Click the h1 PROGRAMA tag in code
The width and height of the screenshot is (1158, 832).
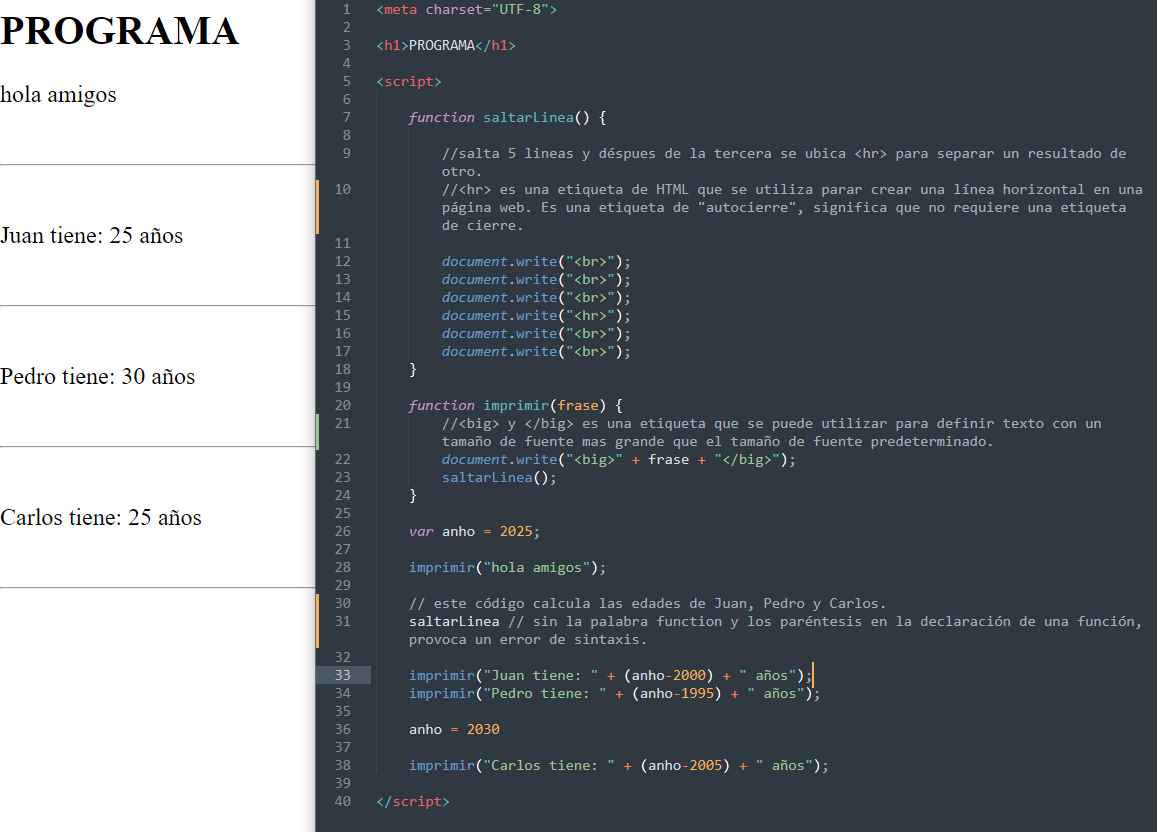click(x=446, y=46)
